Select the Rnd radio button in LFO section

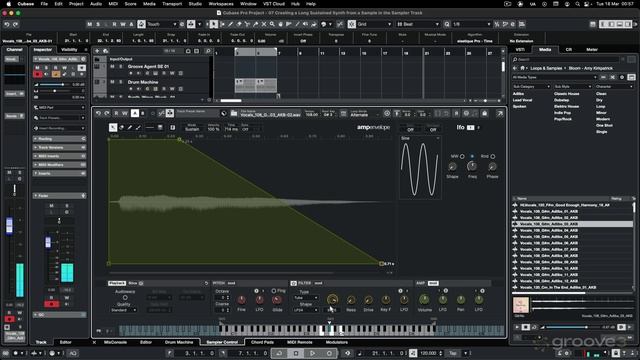(493, 156)
